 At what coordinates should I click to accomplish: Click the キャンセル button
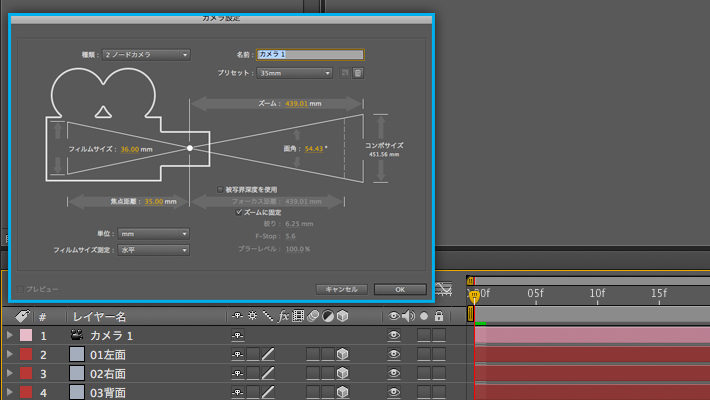pos(342,289)
